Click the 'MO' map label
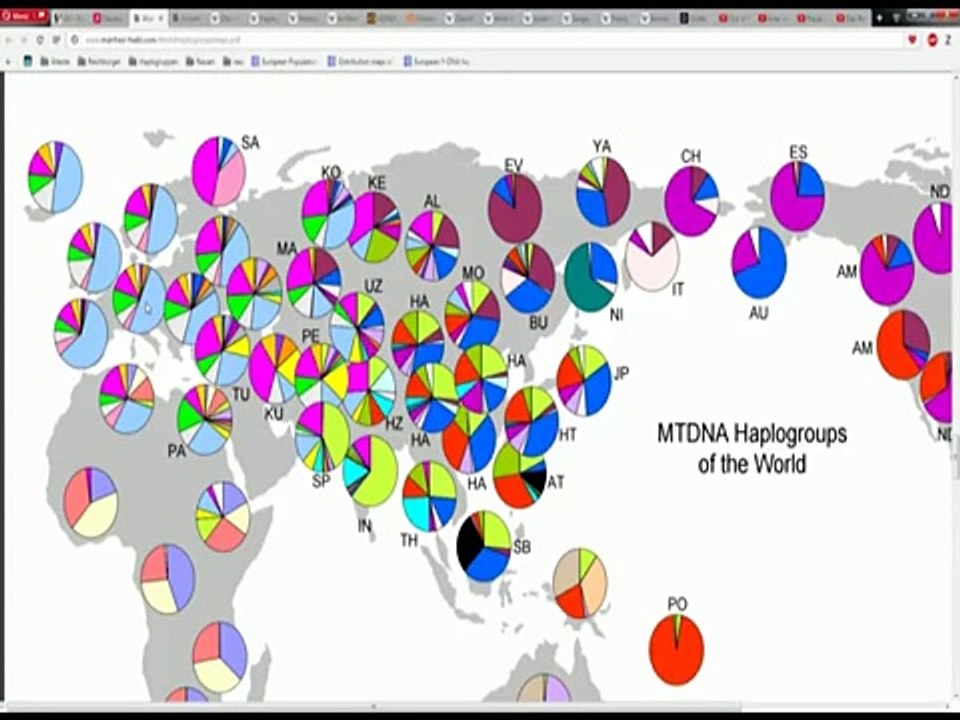This screenshot has height=720, width=960. pos(473,272)
